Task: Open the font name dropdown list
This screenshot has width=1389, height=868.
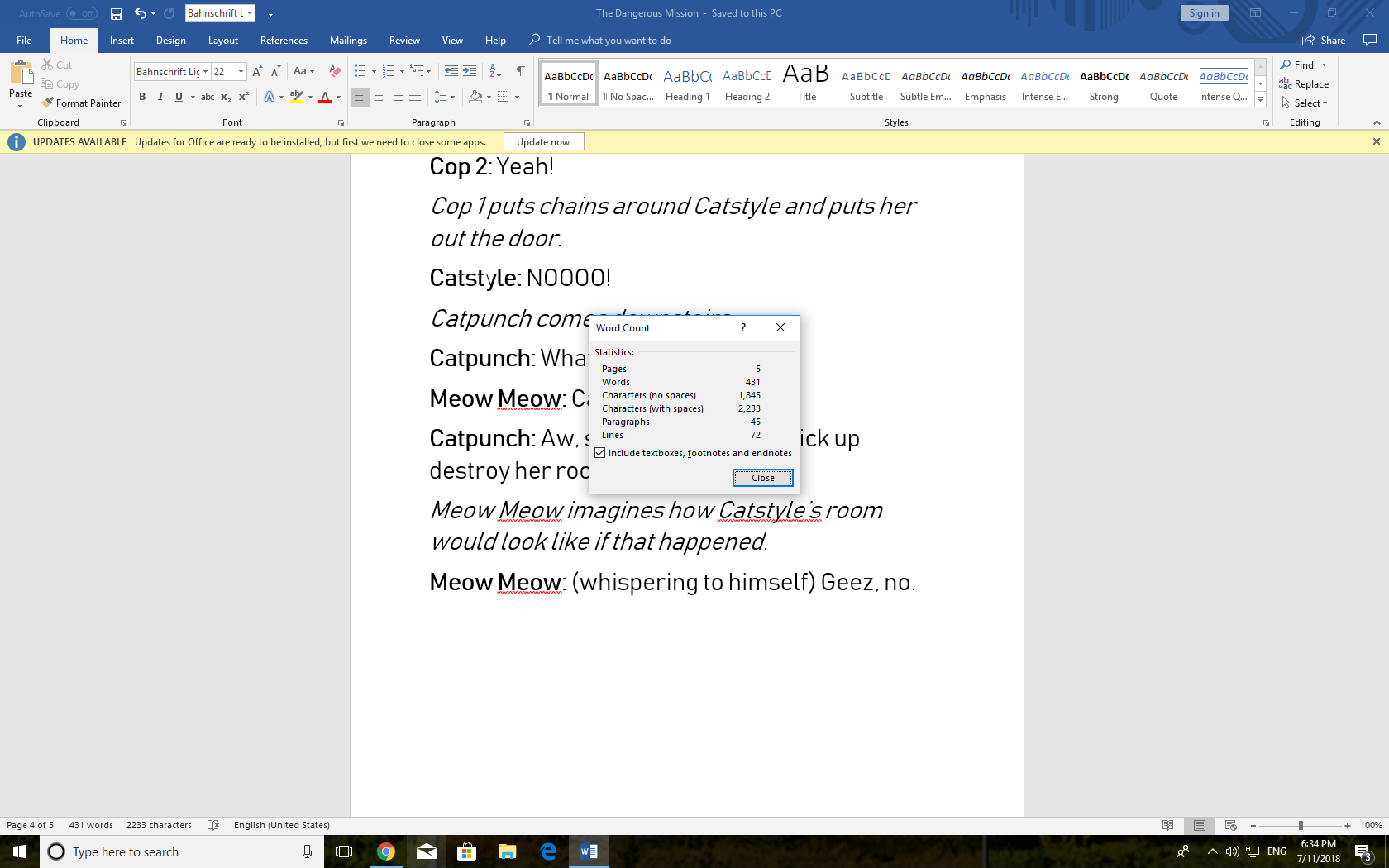Action: pos(205,72)
